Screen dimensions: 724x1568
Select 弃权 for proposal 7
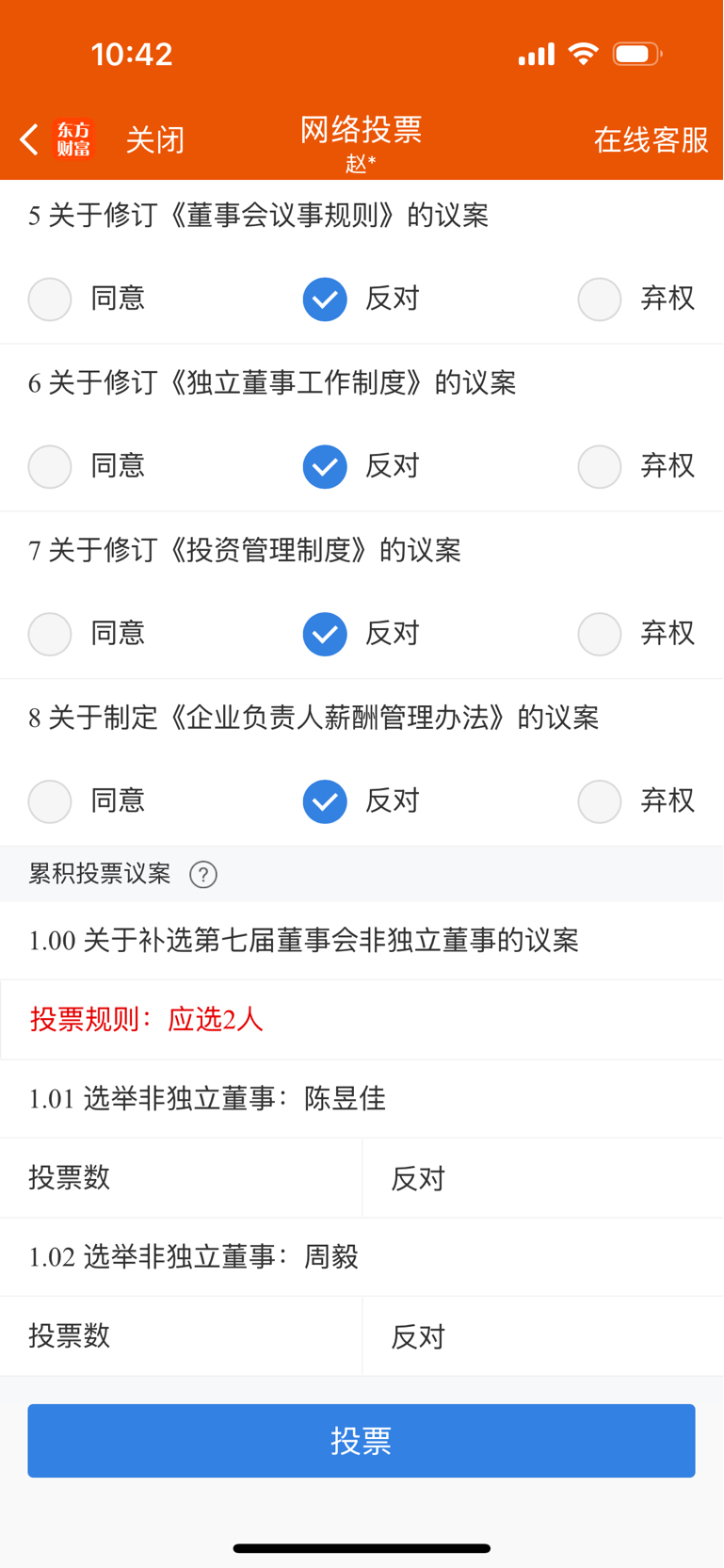[600, 634]
